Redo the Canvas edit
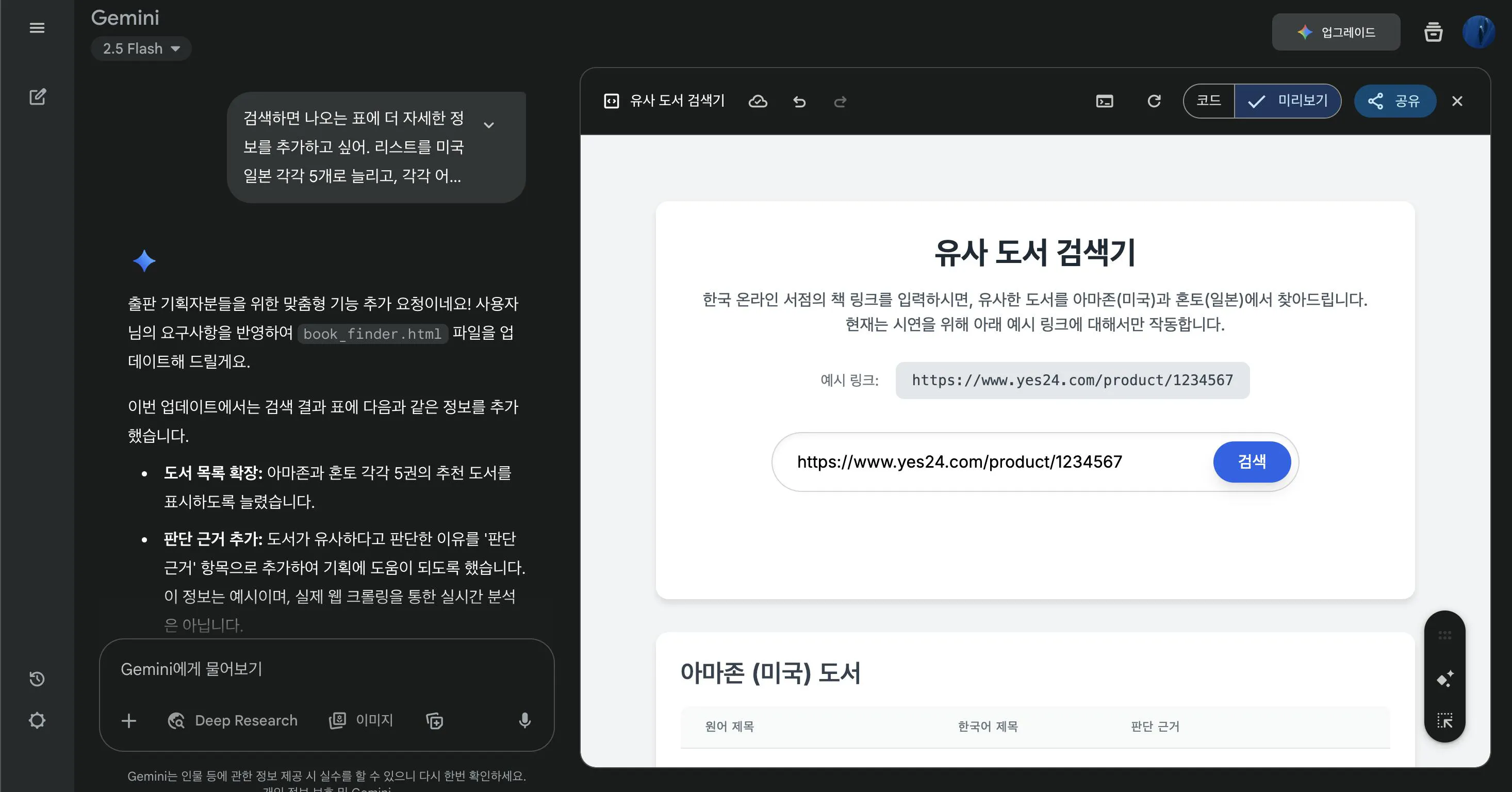 coord(840,101)
